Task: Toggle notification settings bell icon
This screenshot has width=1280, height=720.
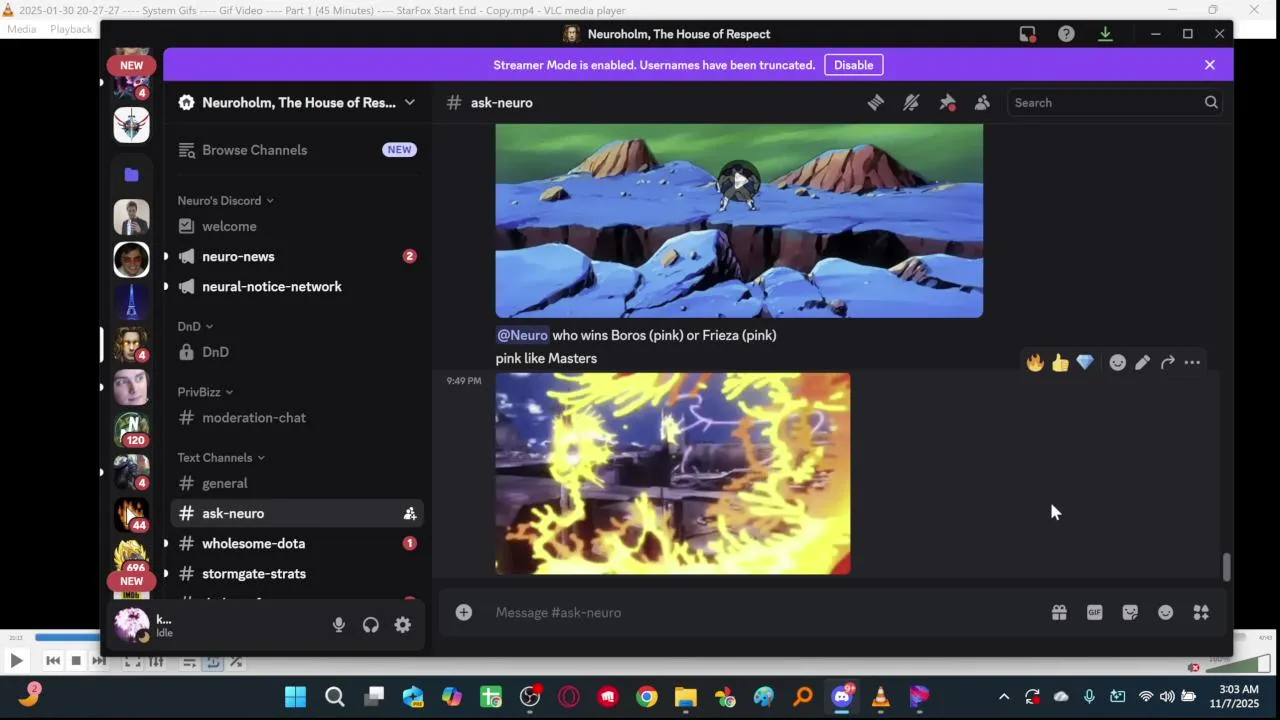Action: (911, 102)
